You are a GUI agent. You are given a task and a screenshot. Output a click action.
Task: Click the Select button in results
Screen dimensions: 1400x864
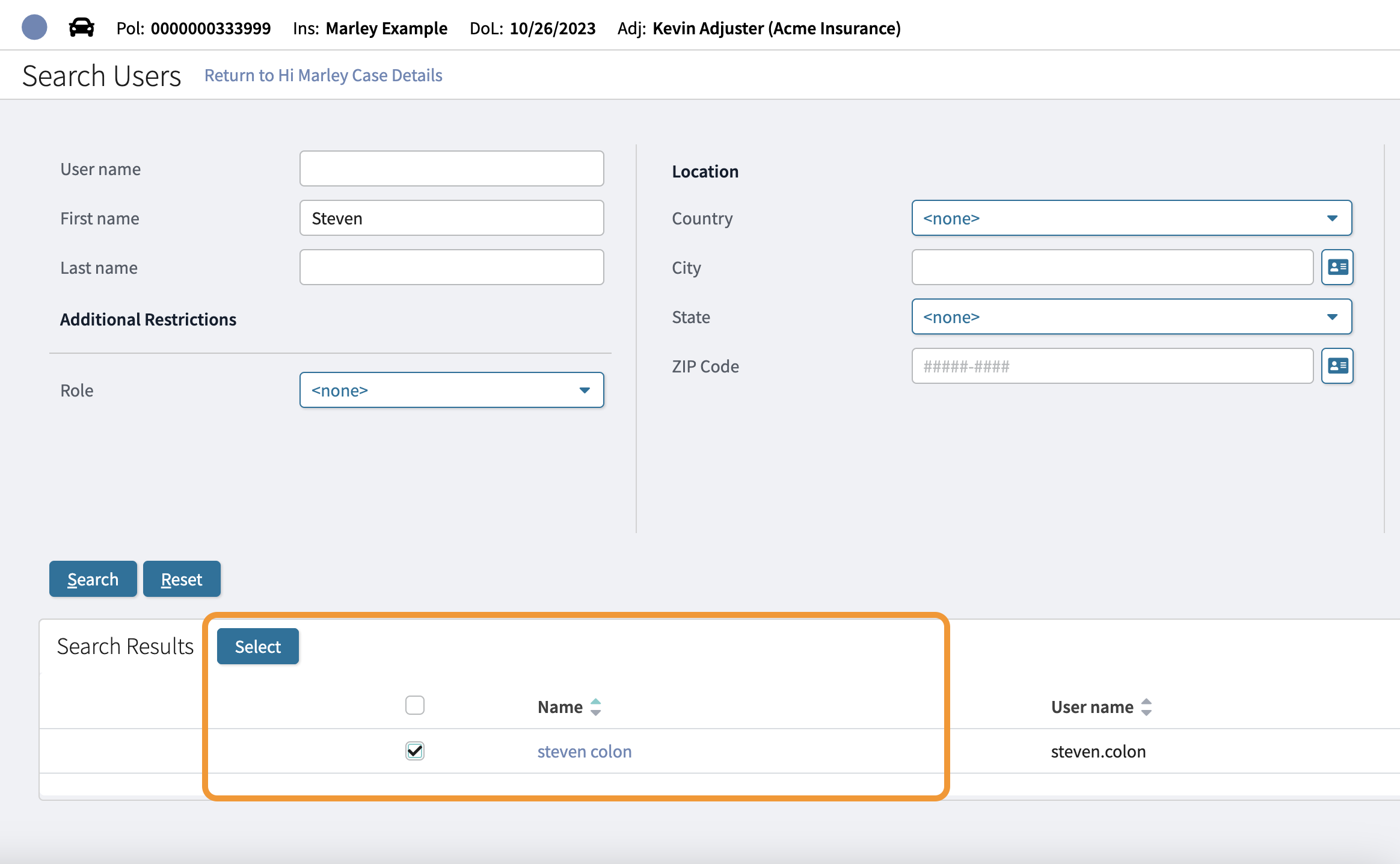tap(257, 646)
